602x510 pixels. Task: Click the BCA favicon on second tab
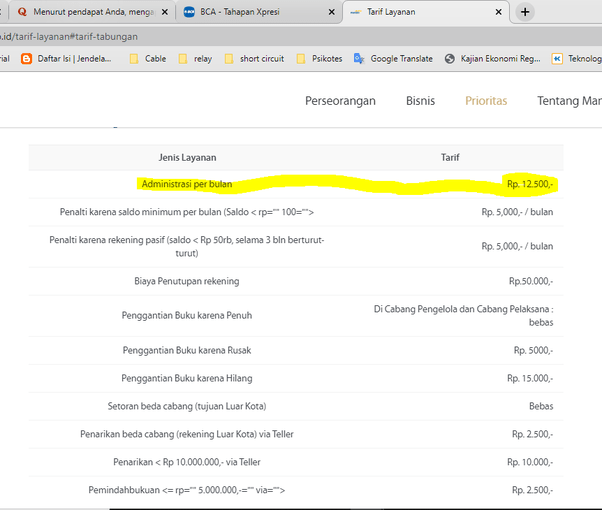click(x=189, y=12)
